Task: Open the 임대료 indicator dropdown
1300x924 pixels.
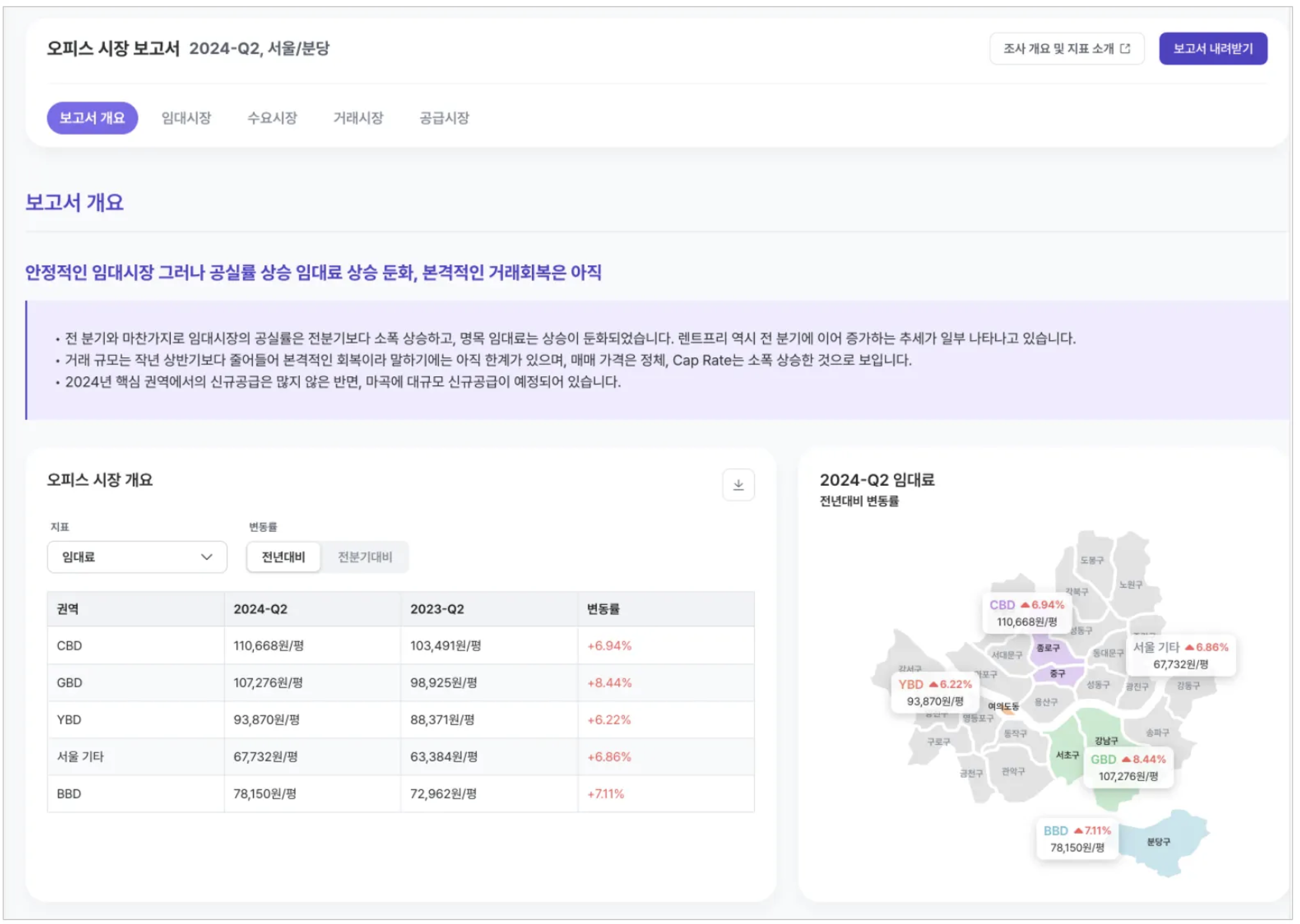Action: click(x=137, y=557)
